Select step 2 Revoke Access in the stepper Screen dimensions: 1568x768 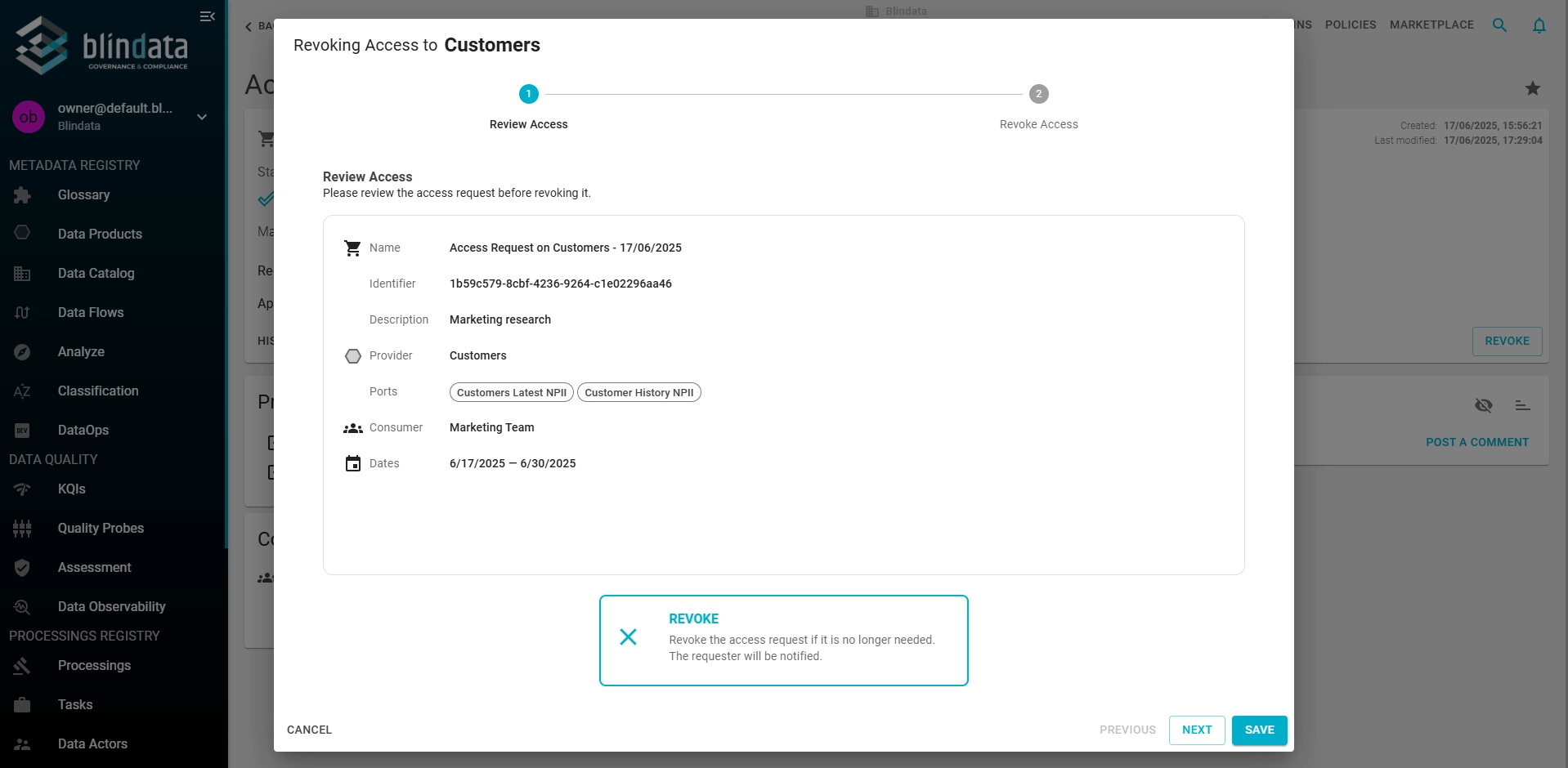pos(1038,107)
